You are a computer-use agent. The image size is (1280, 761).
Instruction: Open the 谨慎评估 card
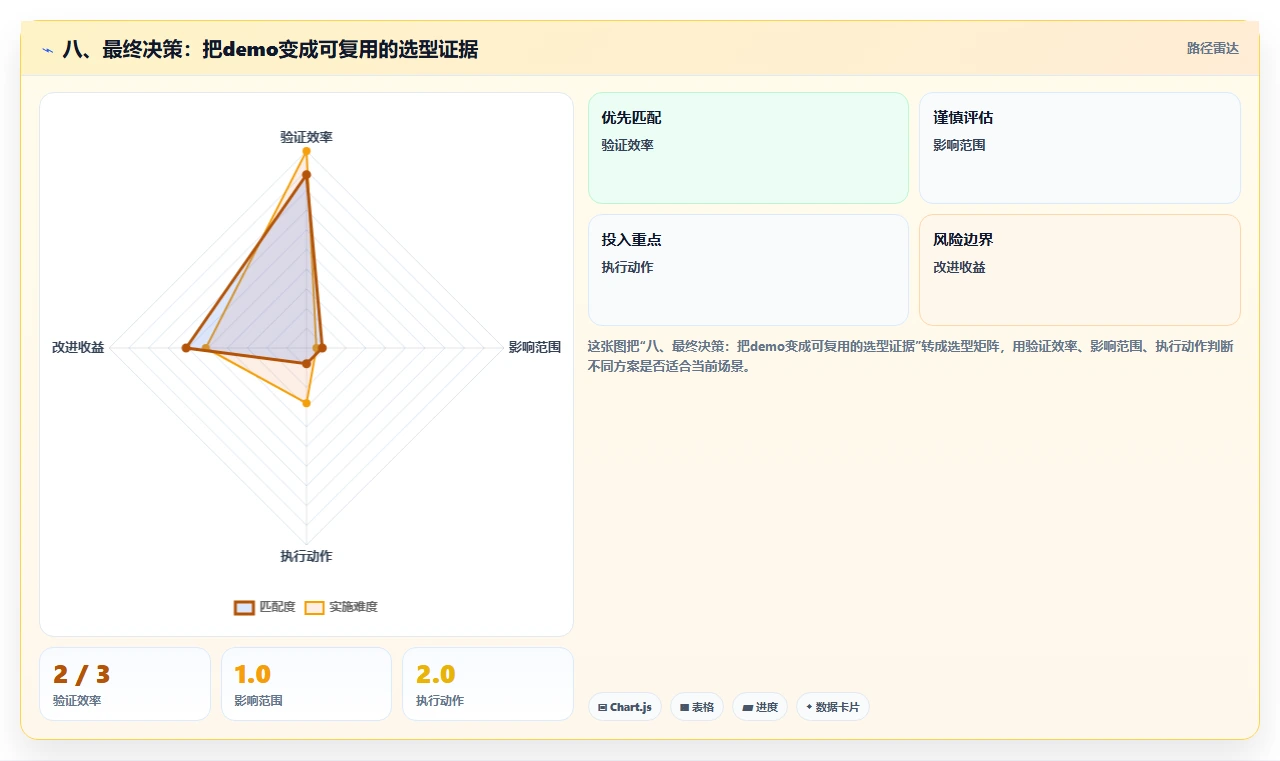[x=1080, y=148]
